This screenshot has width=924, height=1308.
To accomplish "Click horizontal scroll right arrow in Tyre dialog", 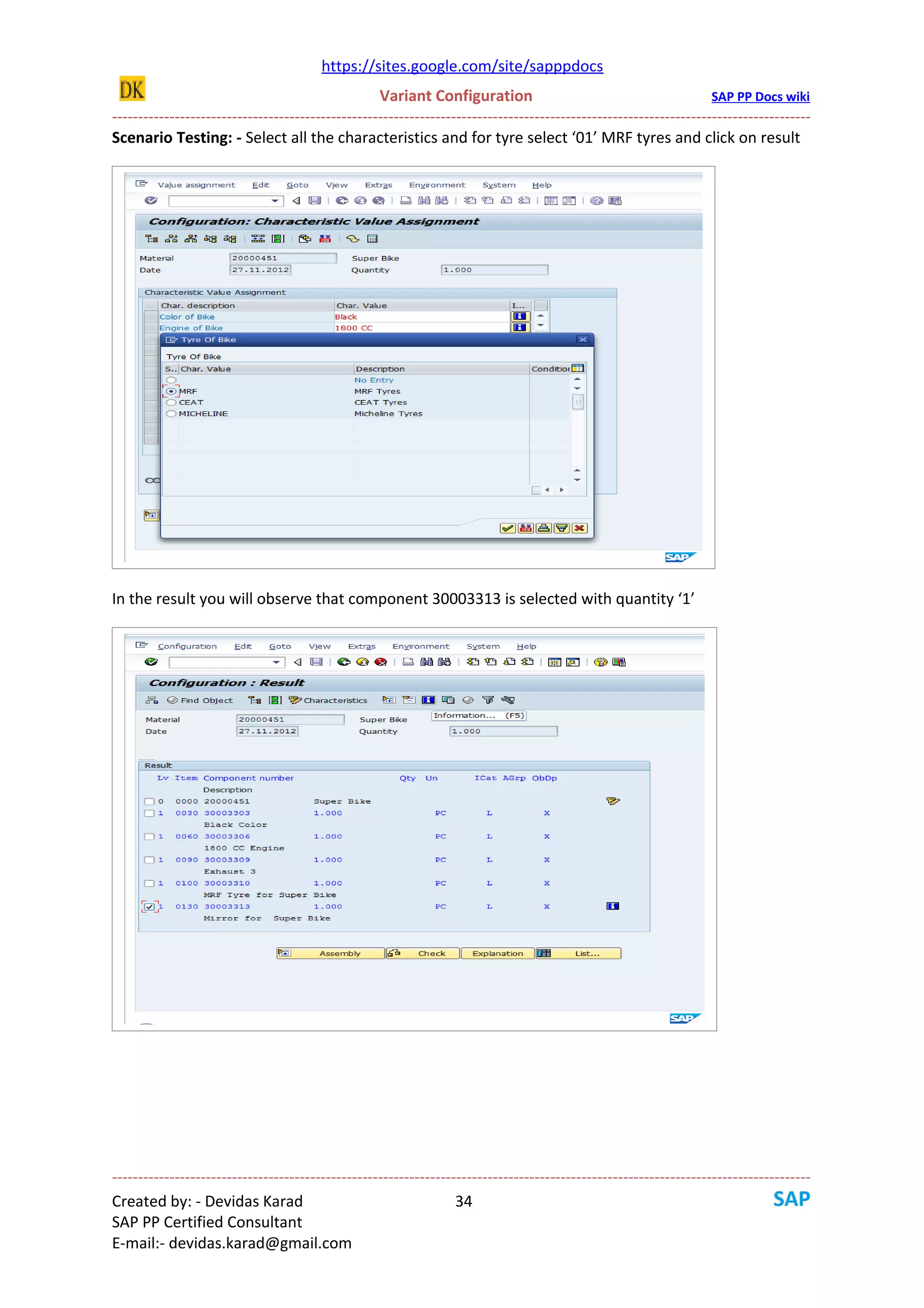I will 562,491.
